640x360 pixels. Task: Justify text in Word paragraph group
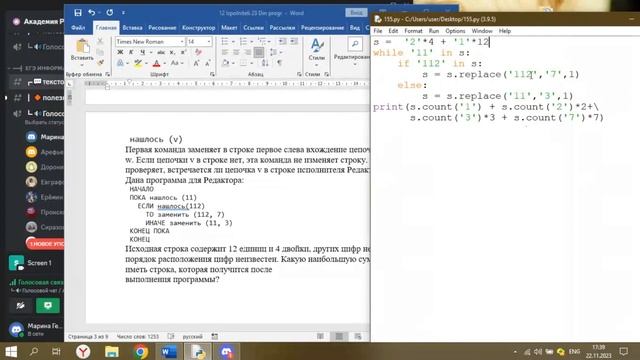click(x=259, y=52)
